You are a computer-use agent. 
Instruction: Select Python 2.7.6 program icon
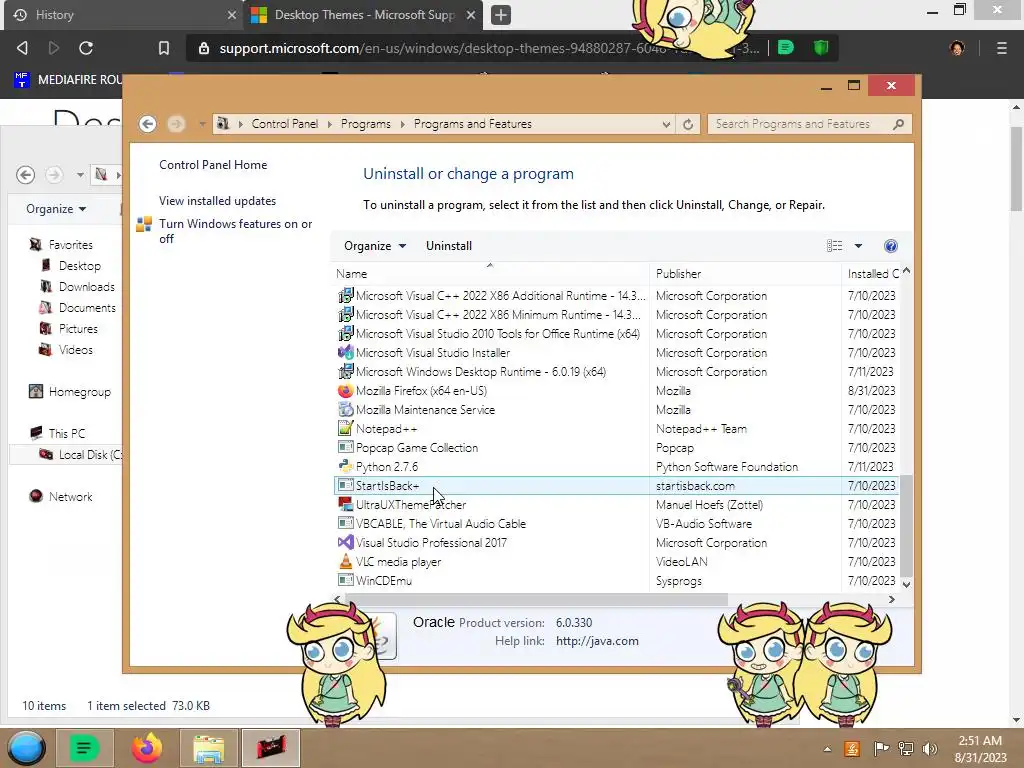tap(345, 466)
